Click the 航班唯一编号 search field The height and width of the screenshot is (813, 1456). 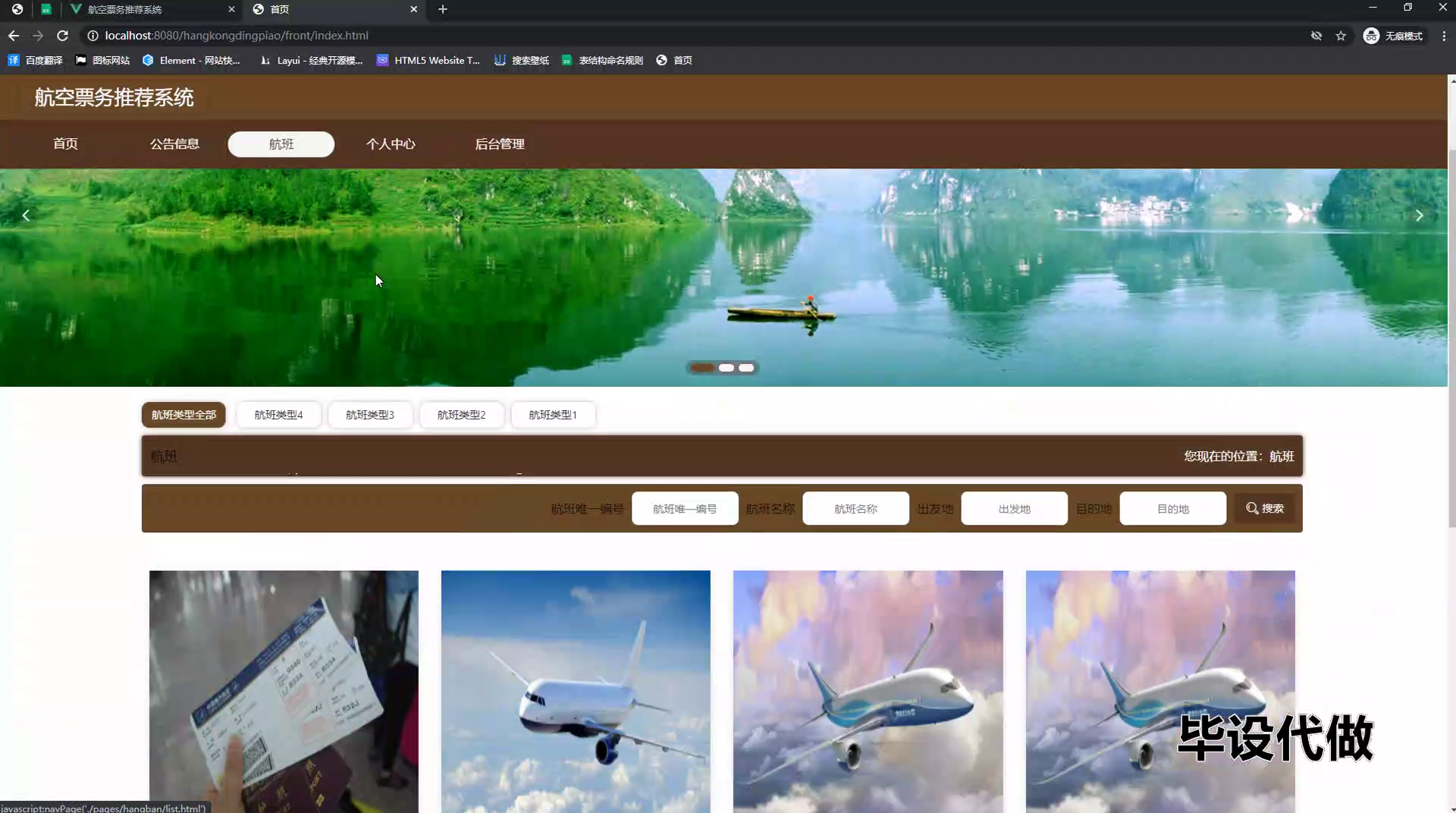click(685, 509)
